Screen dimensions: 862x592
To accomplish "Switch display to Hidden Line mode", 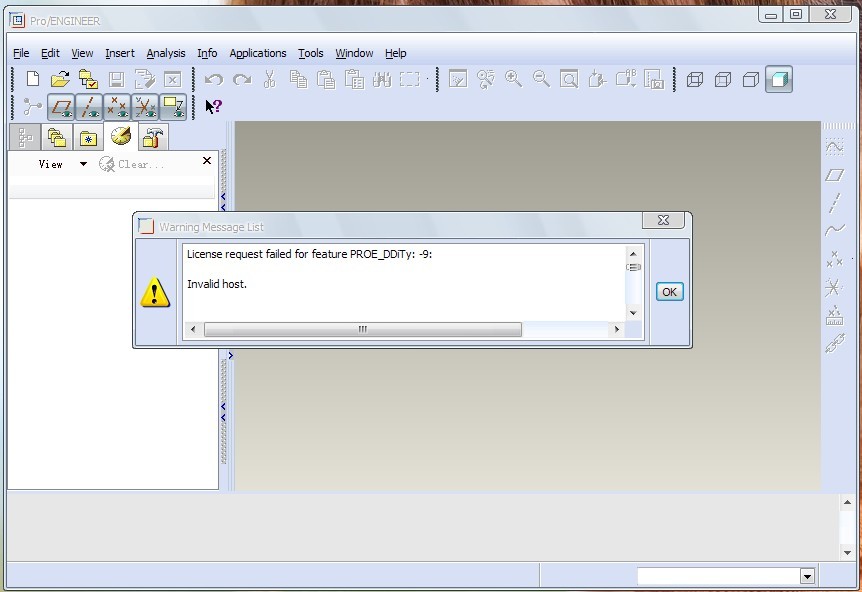I will (x=723, y=80).
